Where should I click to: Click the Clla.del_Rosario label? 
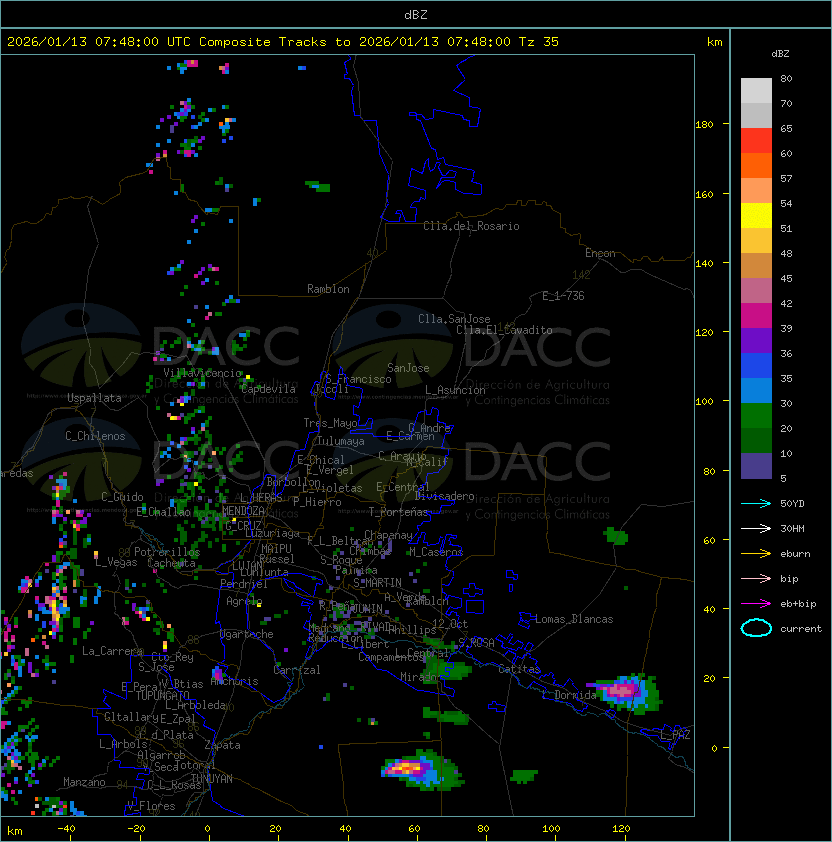[x=471, y=226]
